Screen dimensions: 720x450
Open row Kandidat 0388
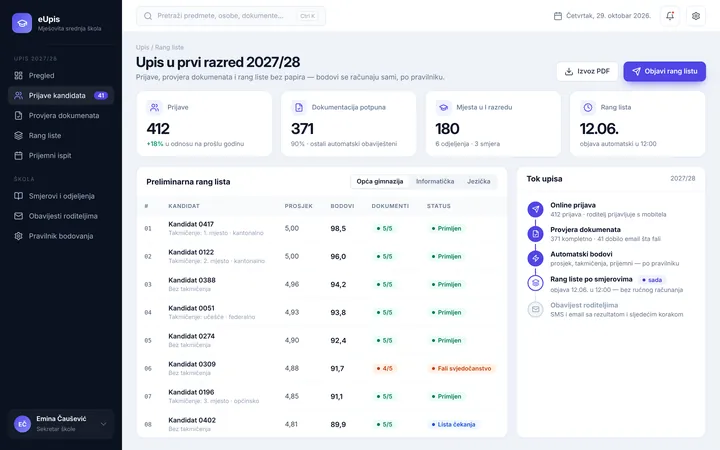pyautogui.click(x=322, y=284)
